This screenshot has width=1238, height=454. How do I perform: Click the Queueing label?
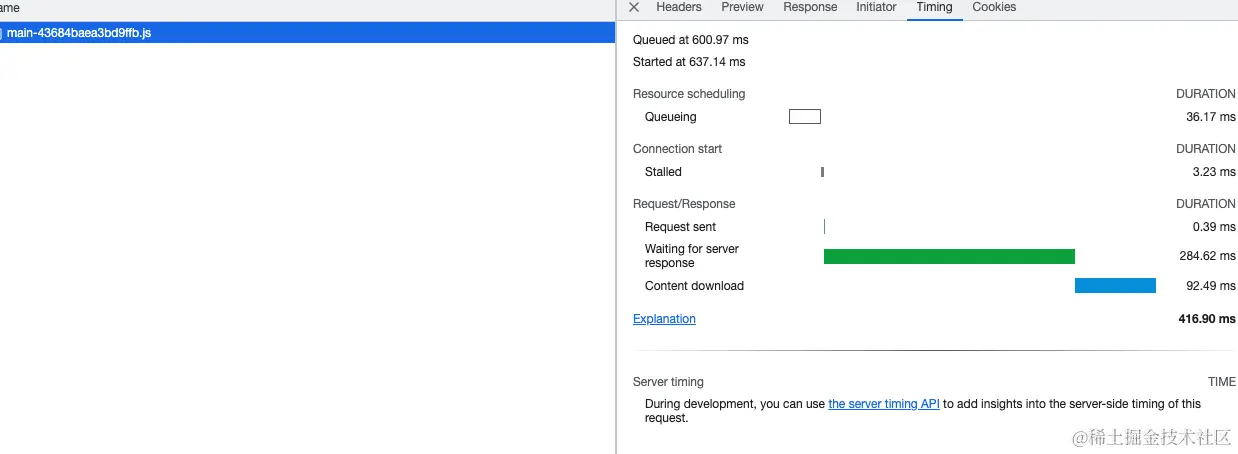pyautogui.click(x=671, y=117)
